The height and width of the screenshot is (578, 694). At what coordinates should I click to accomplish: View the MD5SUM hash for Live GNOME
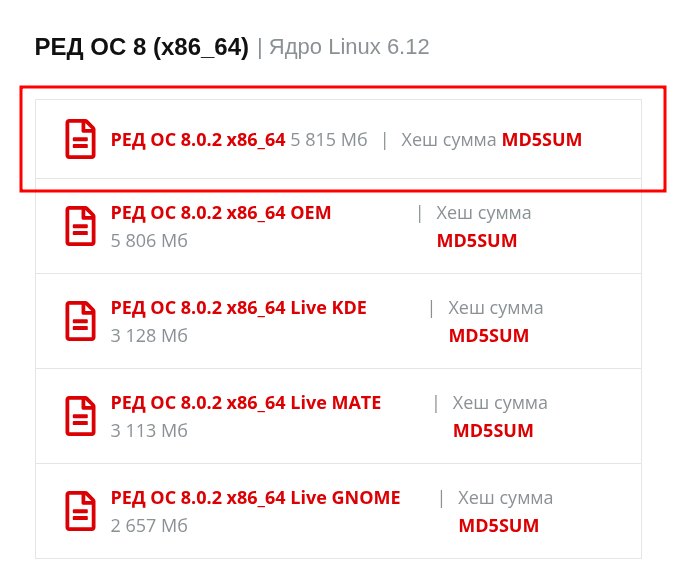coord(499,526)
